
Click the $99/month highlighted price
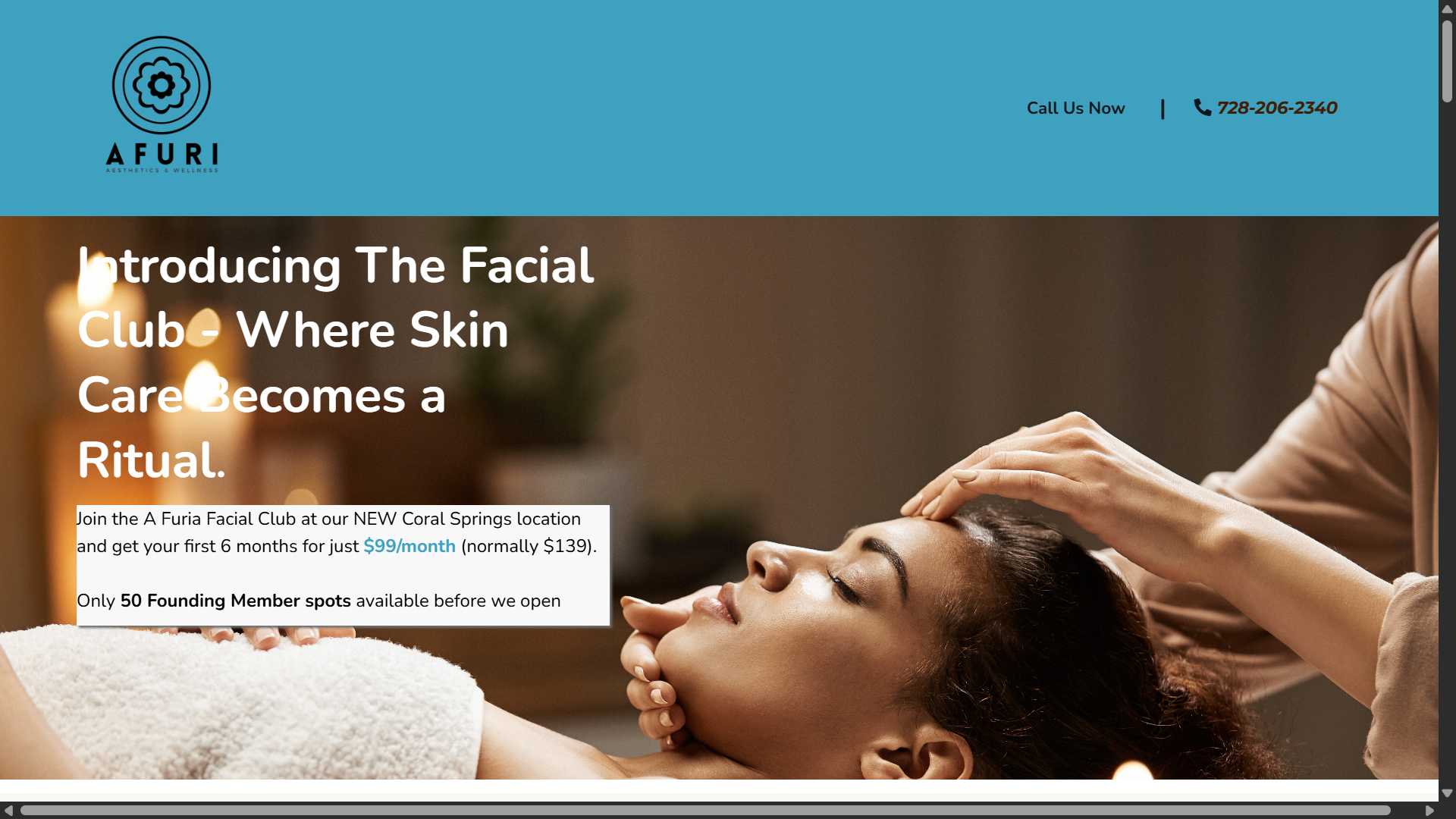tap(409, 546)
